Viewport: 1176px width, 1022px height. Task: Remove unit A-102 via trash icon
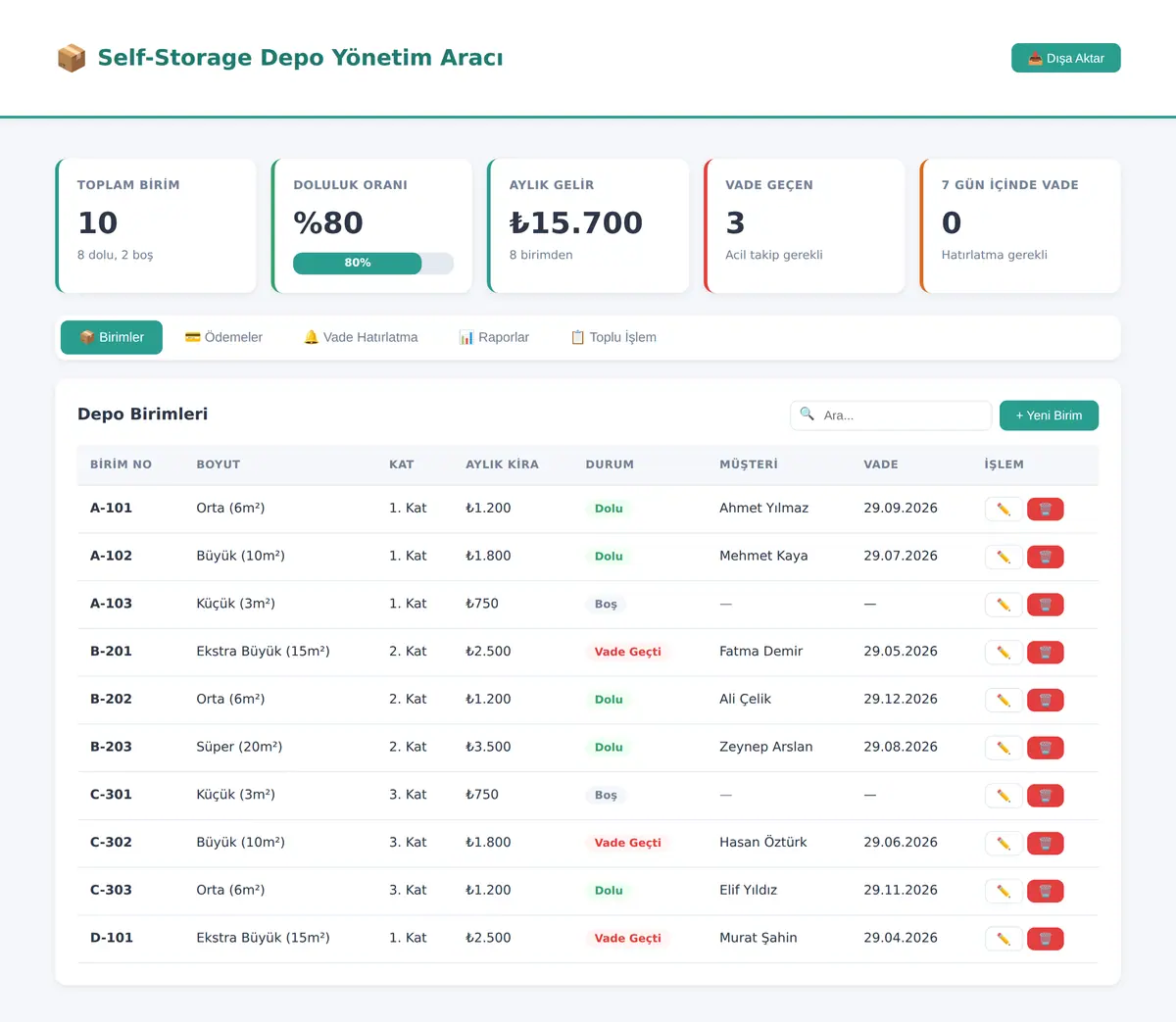[x=1045, y=557]
